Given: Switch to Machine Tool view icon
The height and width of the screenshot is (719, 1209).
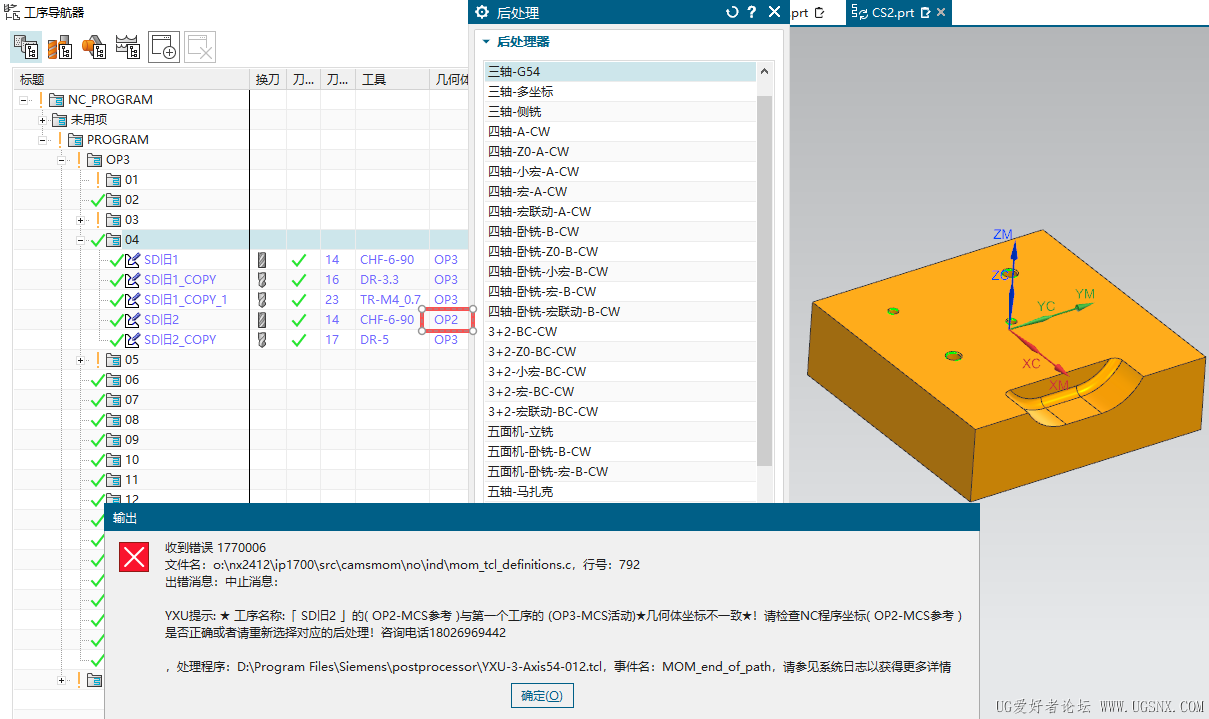Looking at the screenshot, I should 60,46.
